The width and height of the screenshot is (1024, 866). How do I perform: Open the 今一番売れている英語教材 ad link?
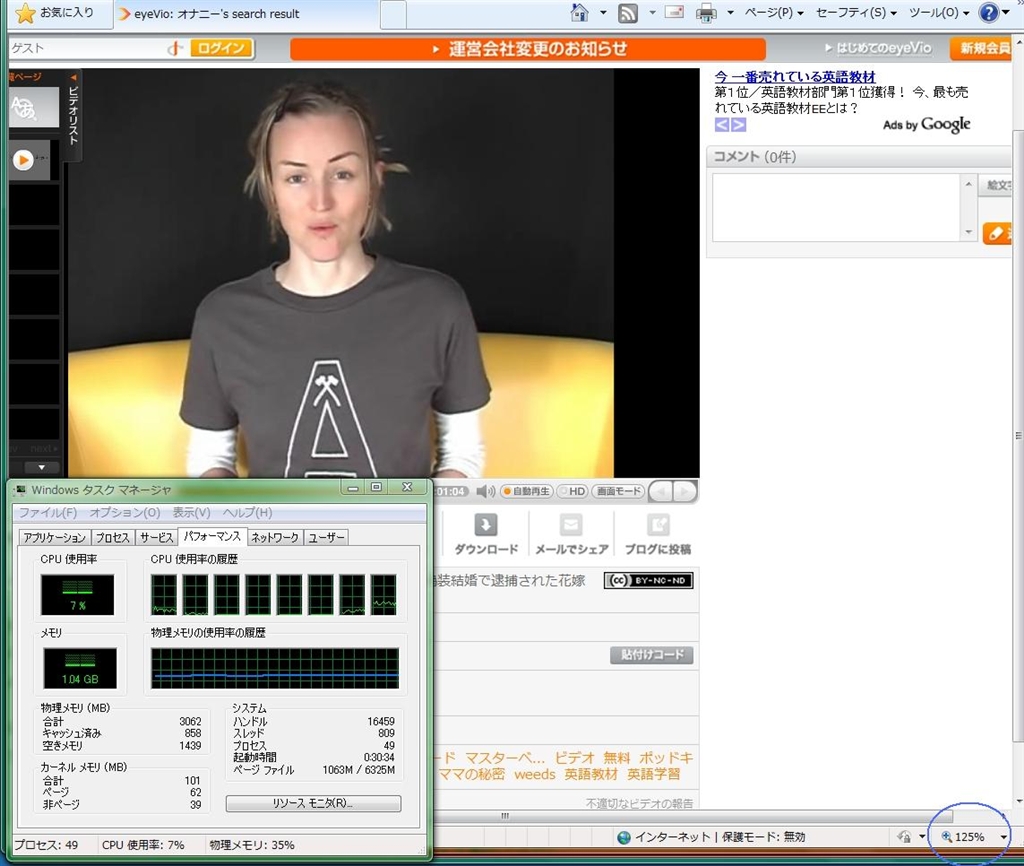[x=794, y=76]
